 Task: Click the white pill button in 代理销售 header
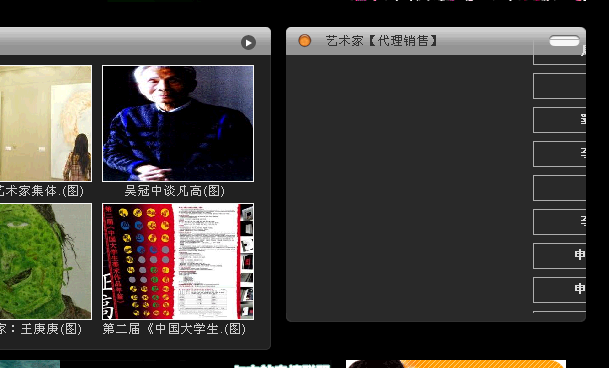click(564, 40)
